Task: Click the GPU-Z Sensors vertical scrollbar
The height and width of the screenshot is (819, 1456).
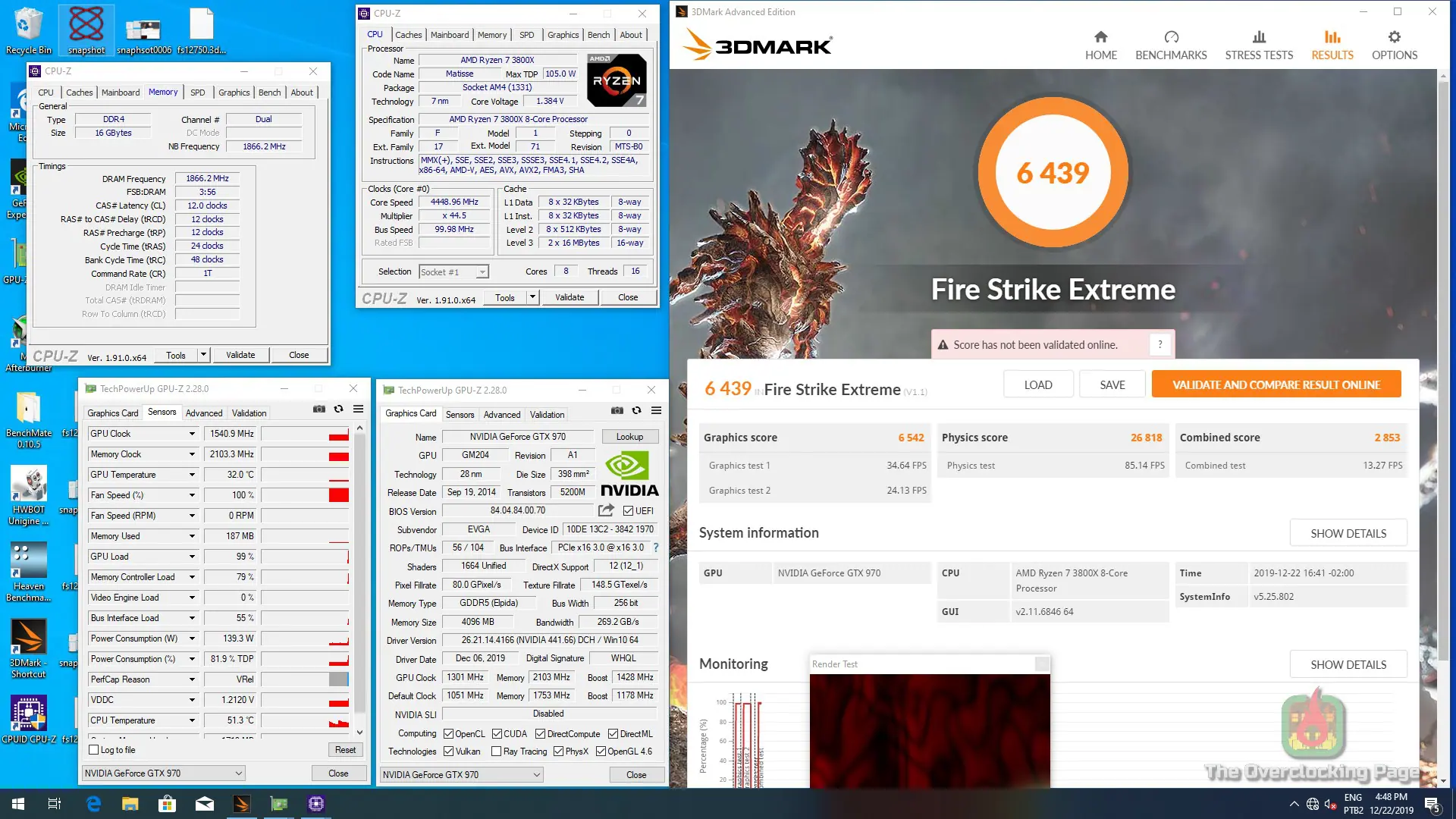Action: click(x=359, y=580)
